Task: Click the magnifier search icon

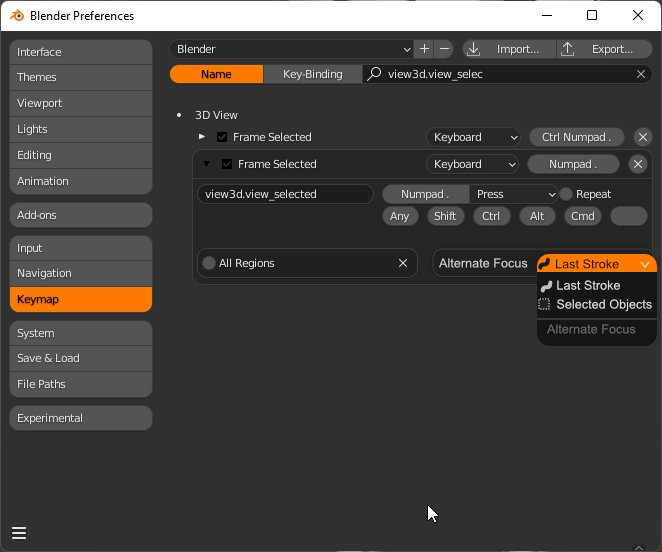Action: point(374,74)
